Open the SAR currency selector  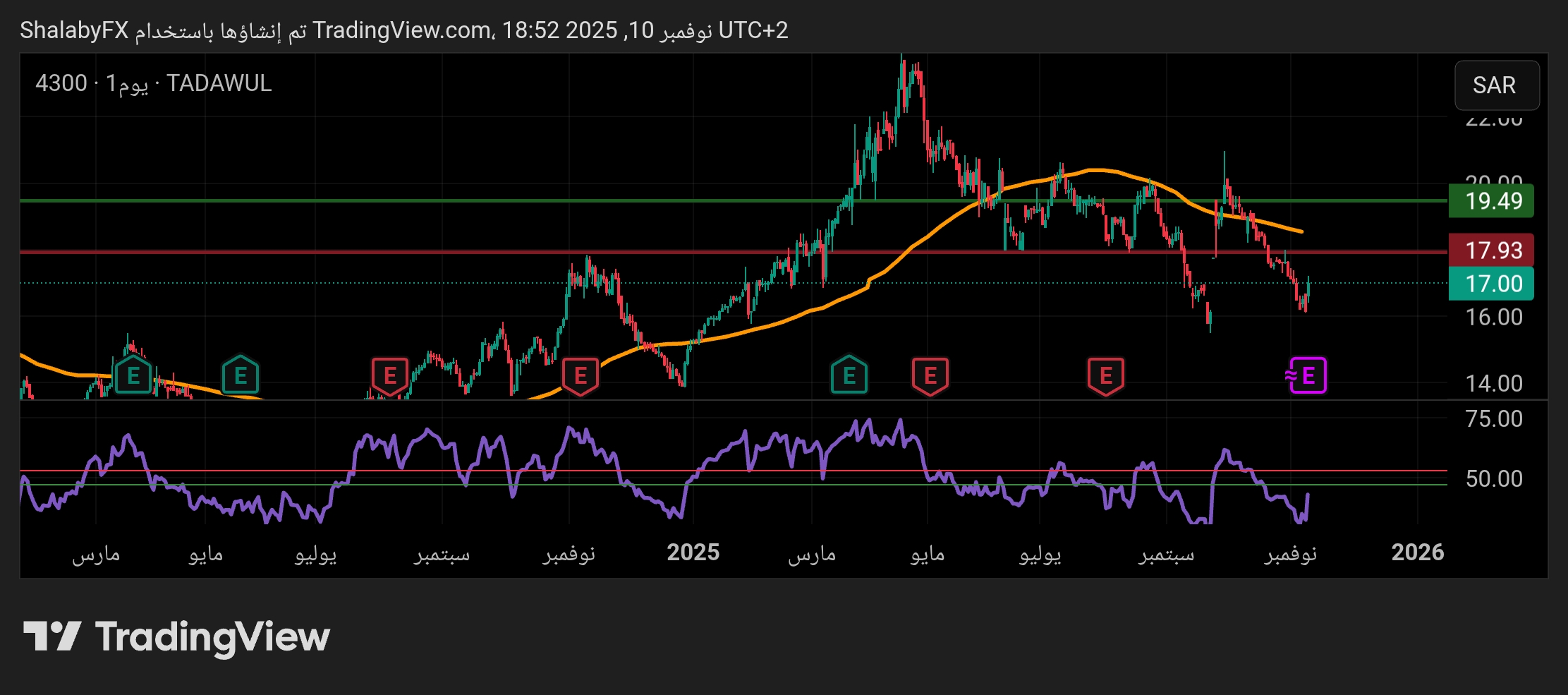tap(1496, 85)
